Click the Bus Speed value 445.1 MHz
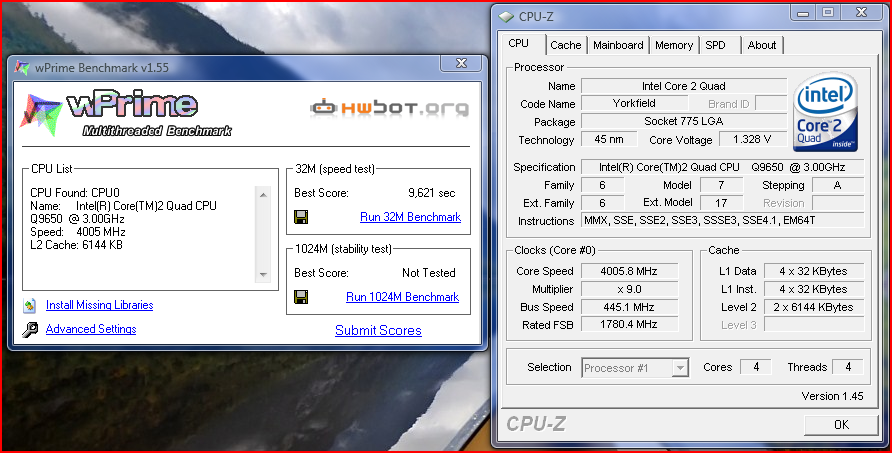 tap(629, 307)
